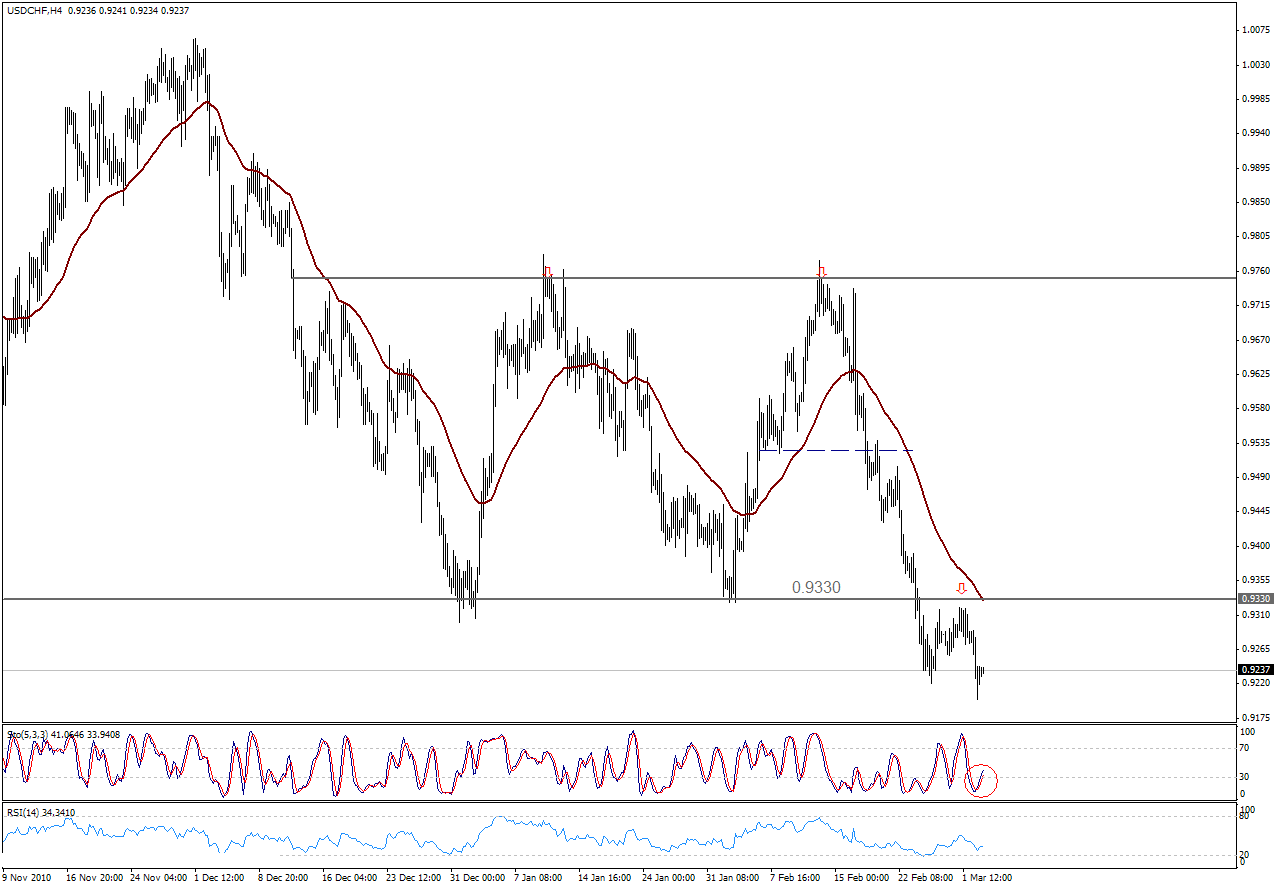Click the red circle on the Stochastic indicator
1274x885 pixels.
point(982,780)
